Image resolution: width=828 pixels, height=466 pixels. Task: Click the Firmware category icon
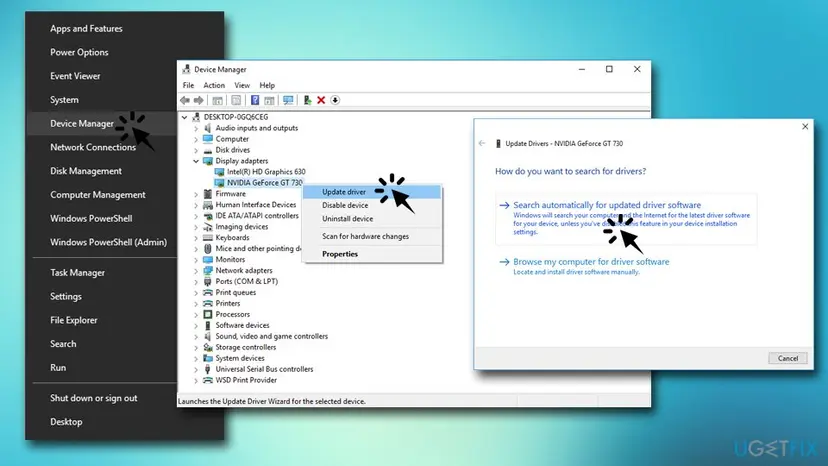pyautogui.click(x=208, y=194)
